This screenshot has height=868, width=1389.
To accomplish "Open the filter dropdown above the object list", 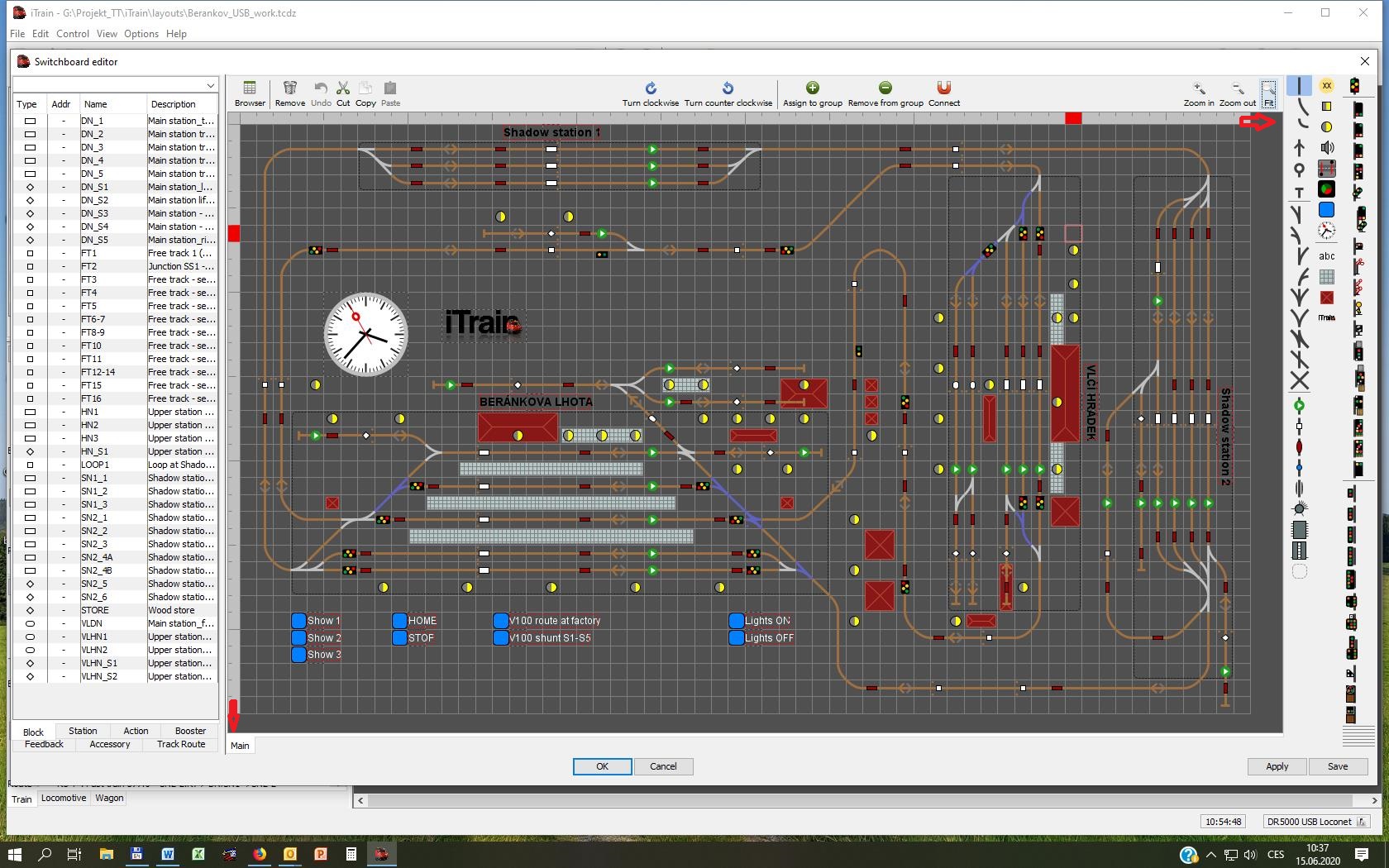I will 210,85.
